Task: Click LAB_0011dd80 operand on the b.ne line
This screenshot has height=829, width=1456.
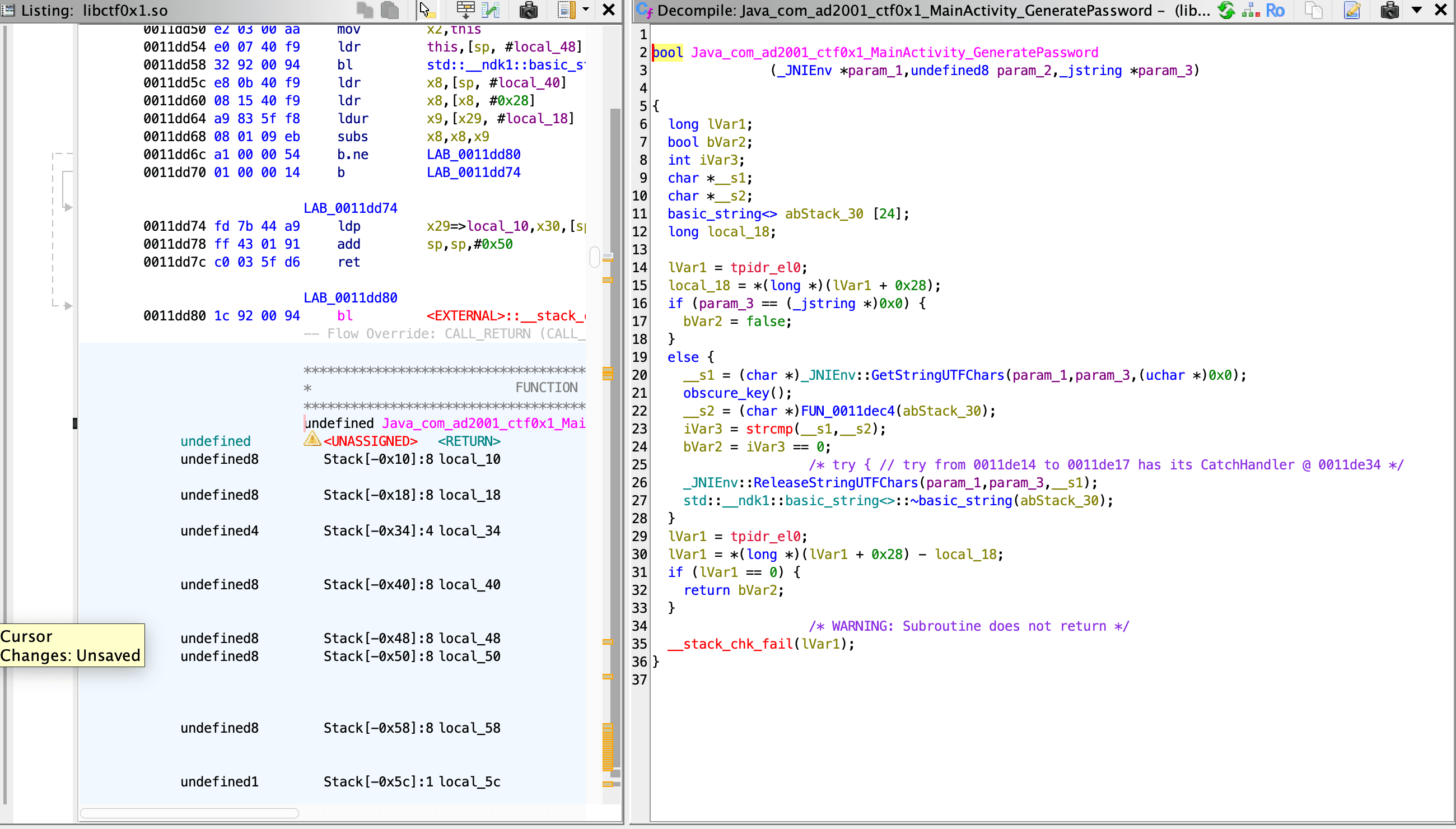Action: [474, 154]
